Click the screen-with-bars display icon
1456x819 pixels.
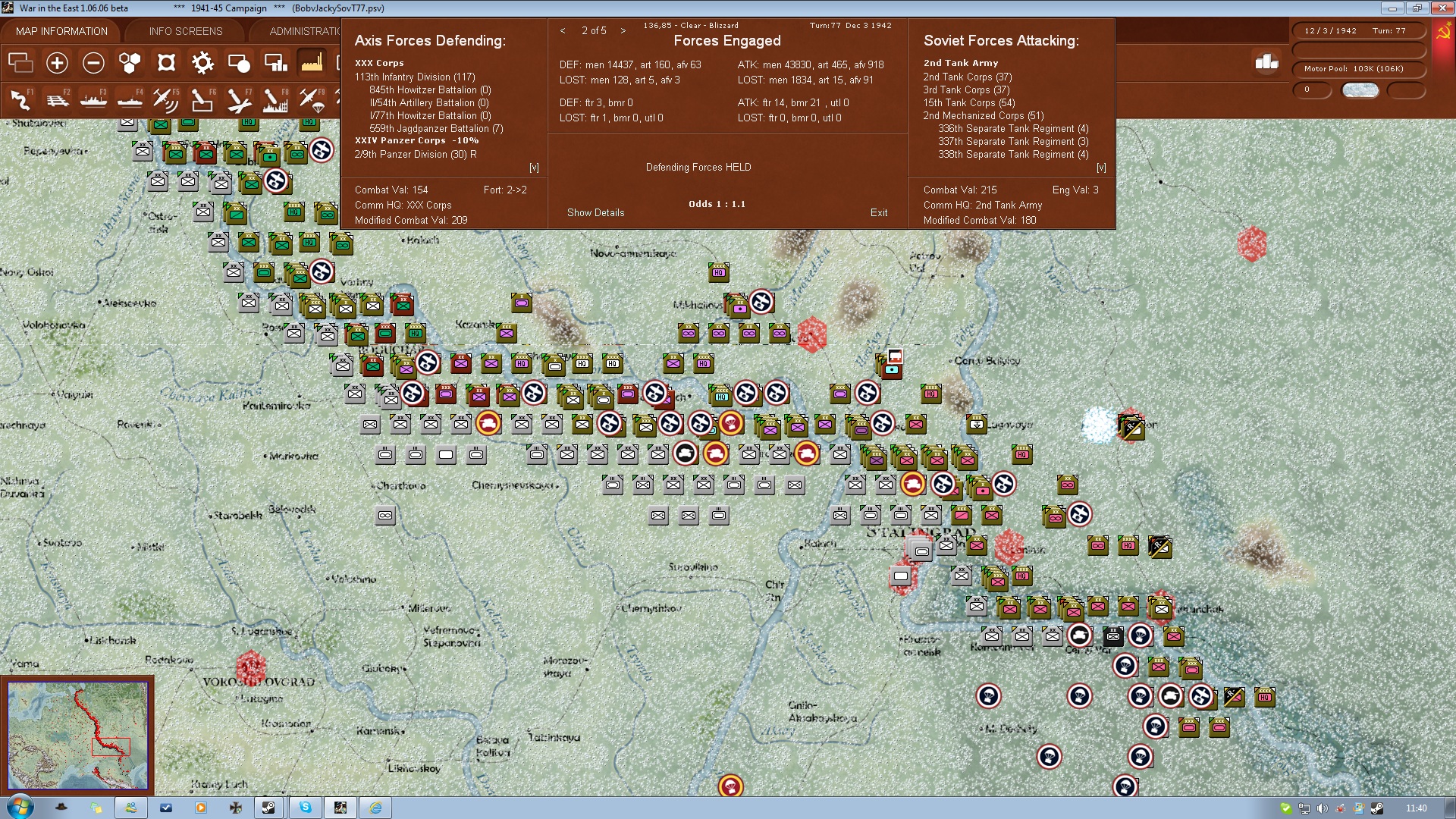(x=275, y=63)
